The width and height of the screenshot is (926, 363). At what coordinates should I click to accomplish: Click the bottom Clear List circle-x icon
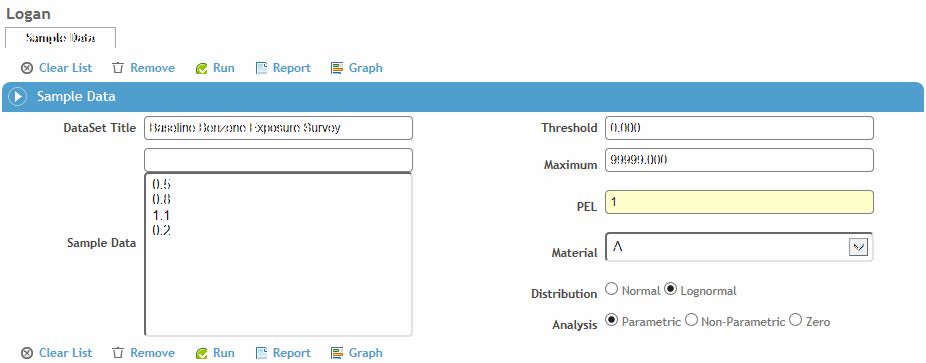pyautogui.click(x=27, y=353)
